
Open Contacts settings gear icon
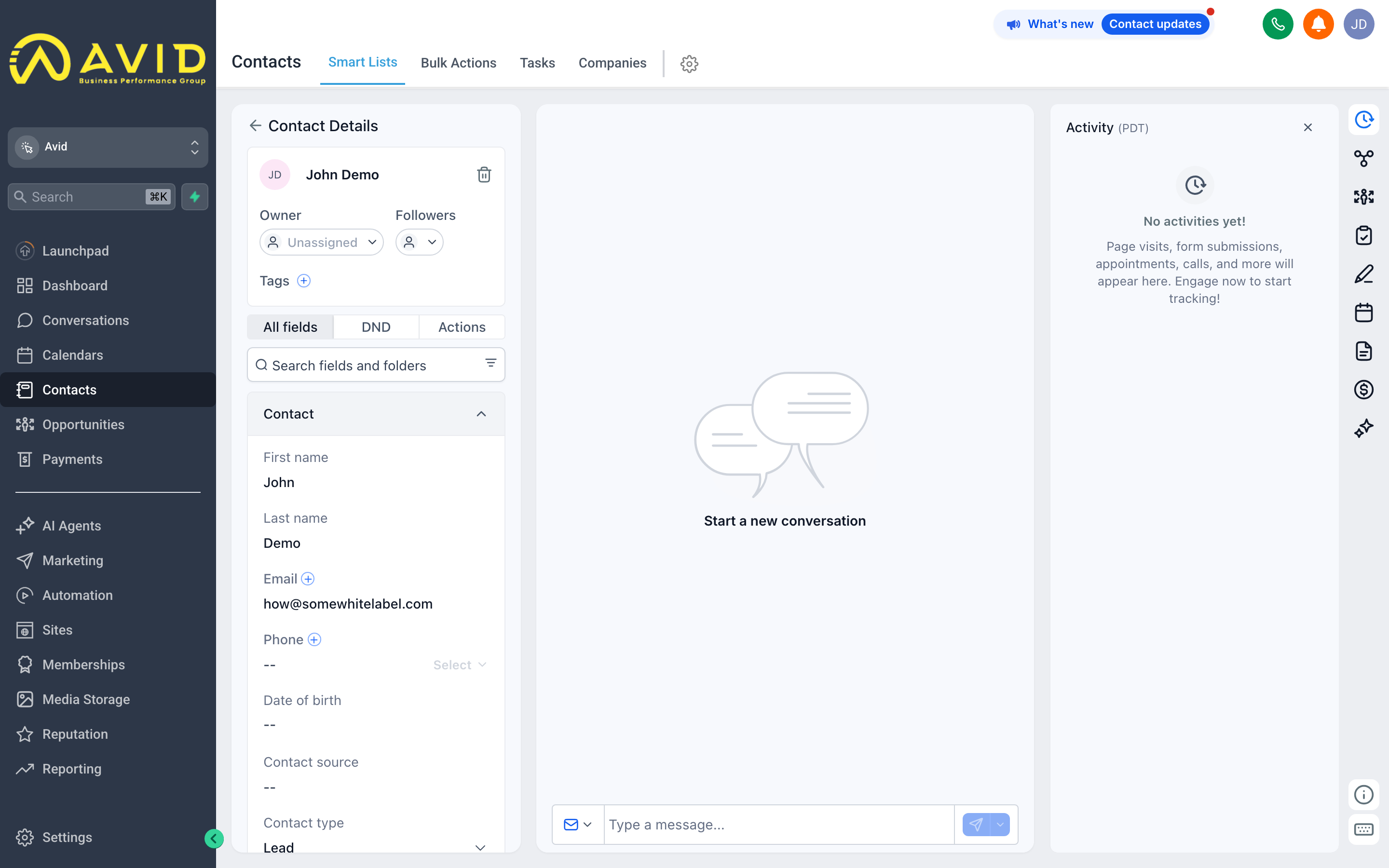(x=689, y=64)
